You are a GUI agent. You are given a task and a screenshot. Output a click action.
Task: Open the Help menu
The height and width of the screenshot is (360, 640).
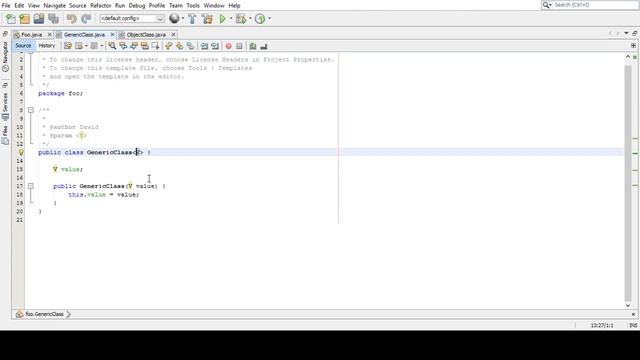(234, 6)
